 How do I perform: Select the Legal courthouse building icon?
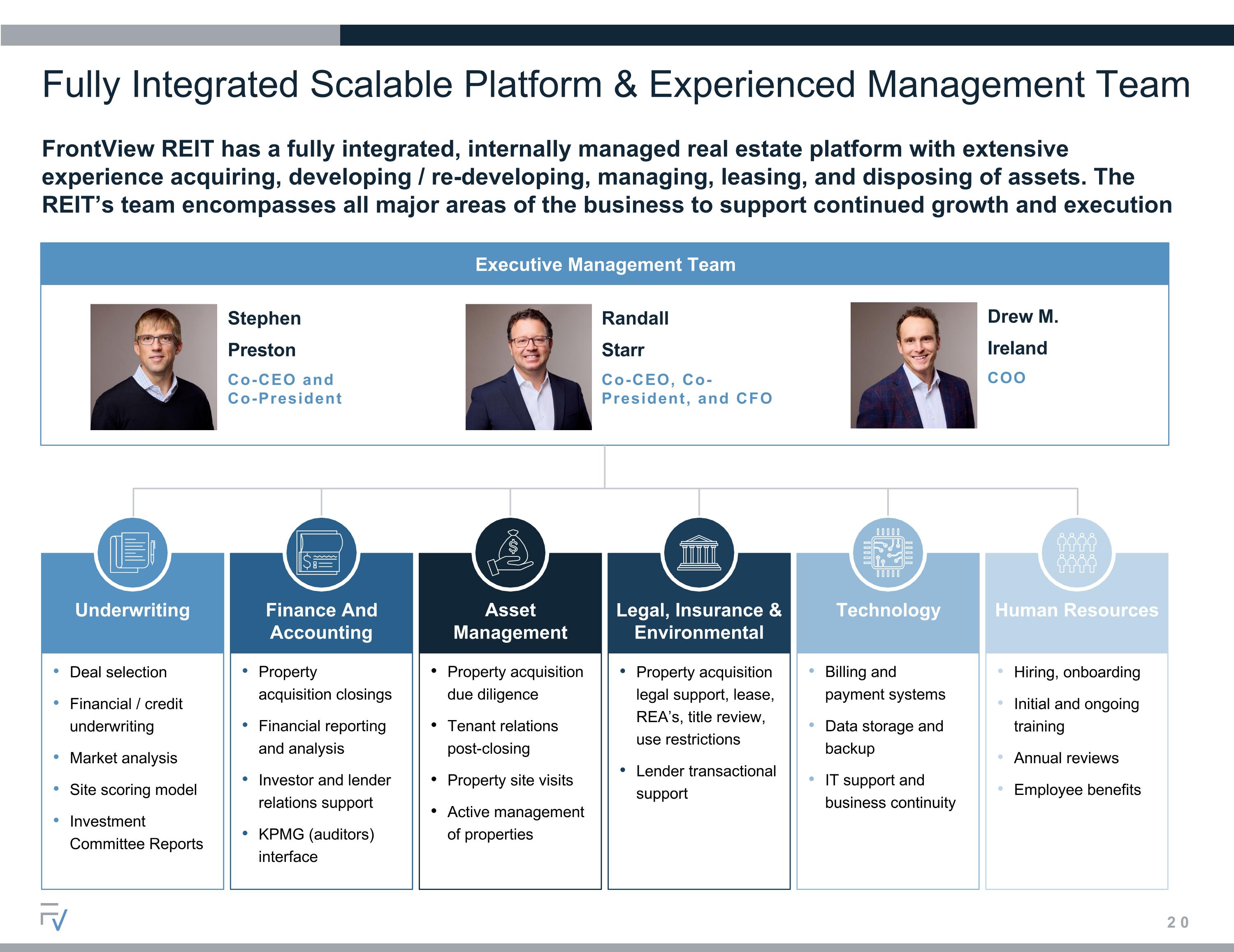pyautogui.click(x=699, y=553)
